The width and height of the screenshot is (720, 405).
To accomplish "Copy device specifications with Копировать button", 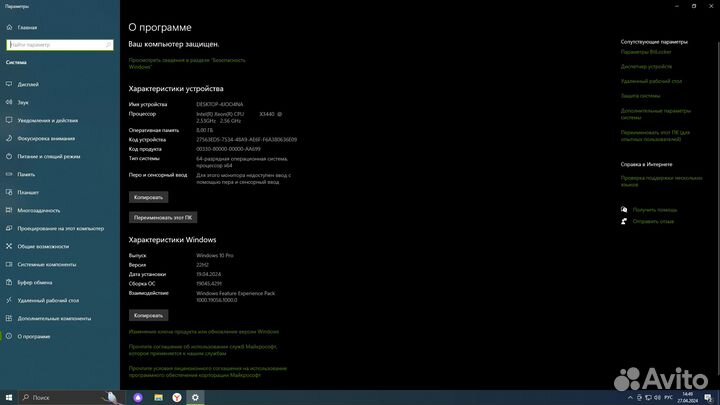I will coord(148,197).
